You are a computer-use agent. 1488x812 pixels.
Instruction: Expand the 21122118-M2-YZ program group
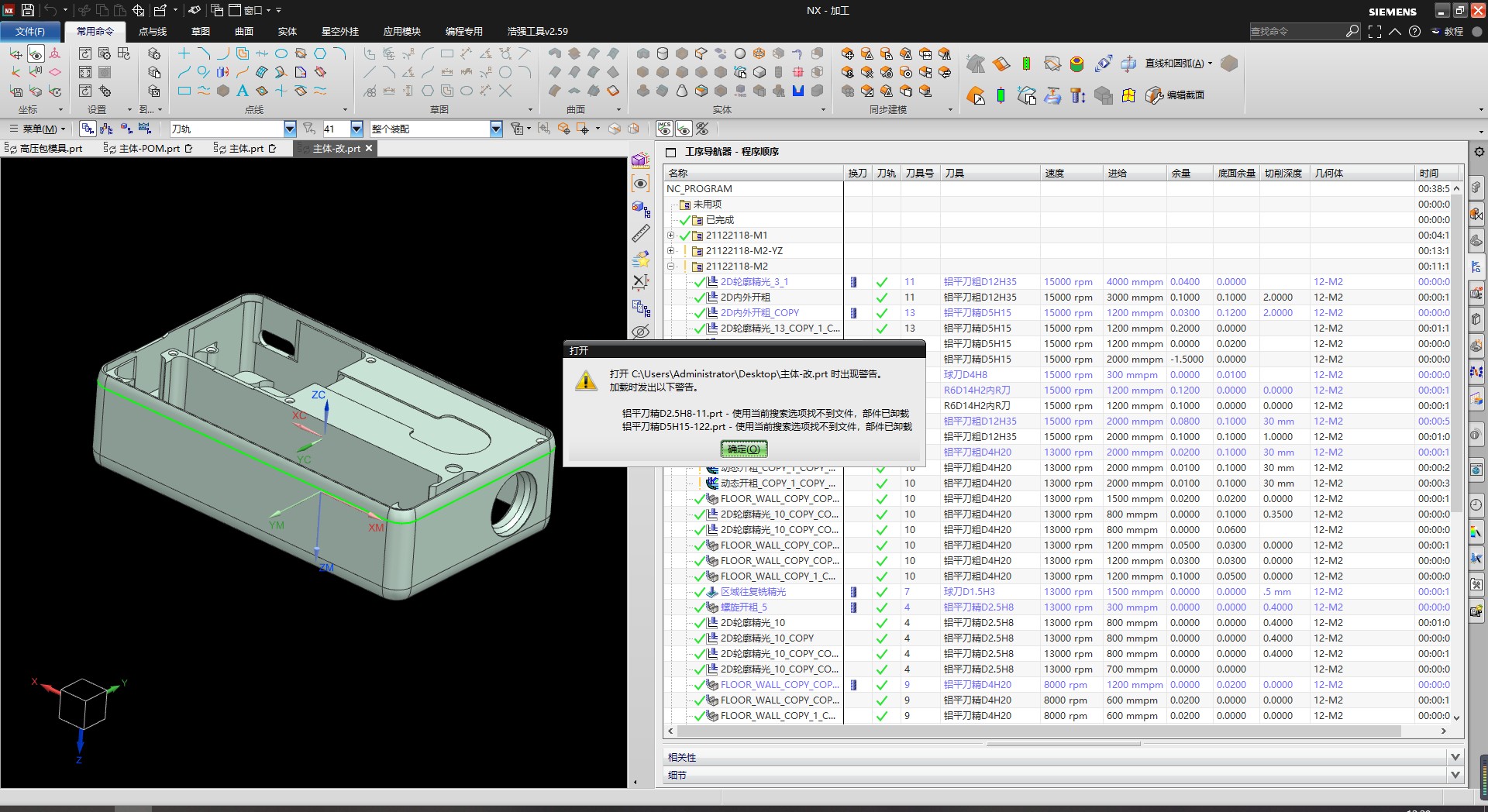click(x=670, y=250)
